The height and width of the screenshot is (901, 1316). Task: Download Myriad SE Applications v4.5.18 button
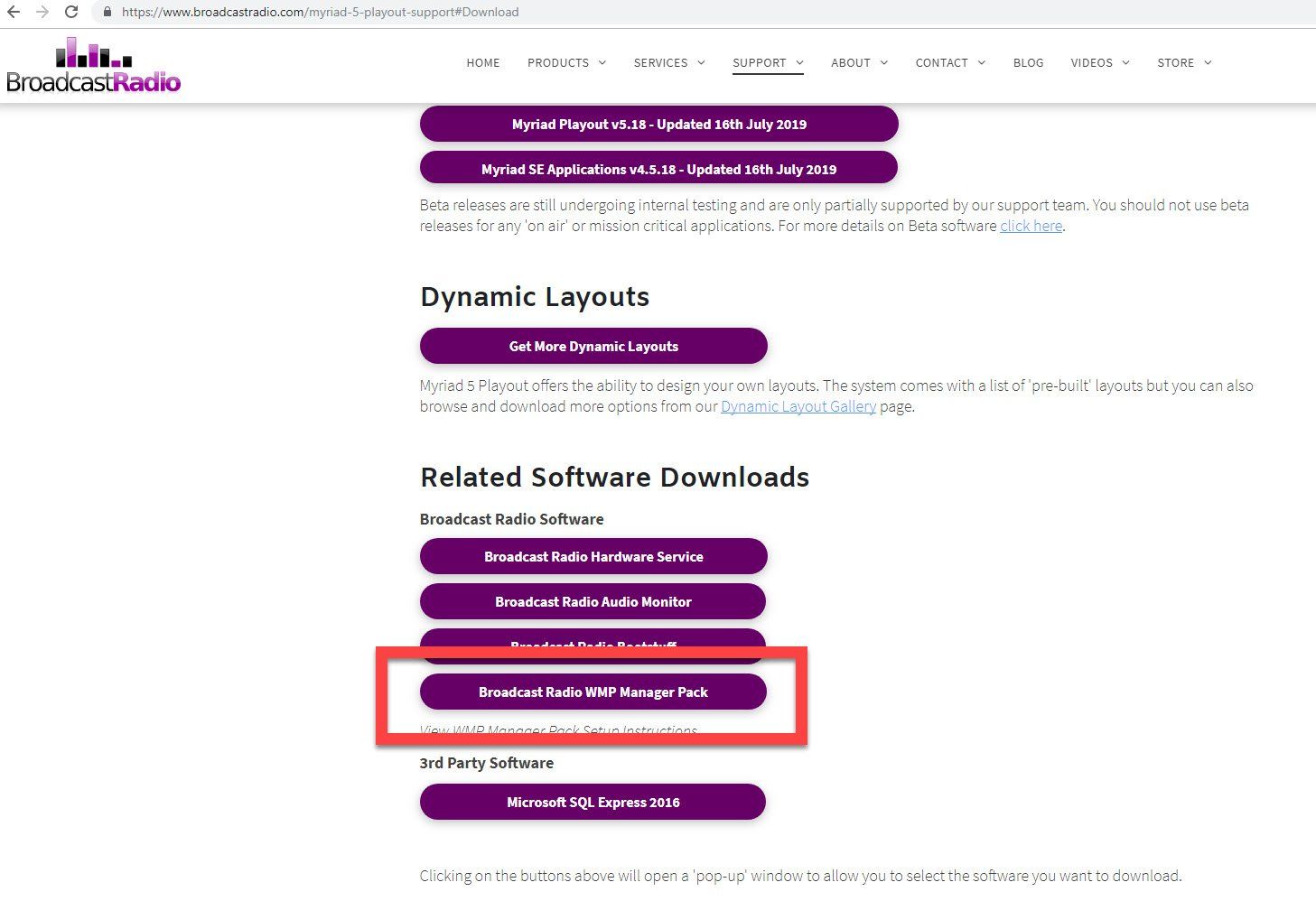coord(659,169)
